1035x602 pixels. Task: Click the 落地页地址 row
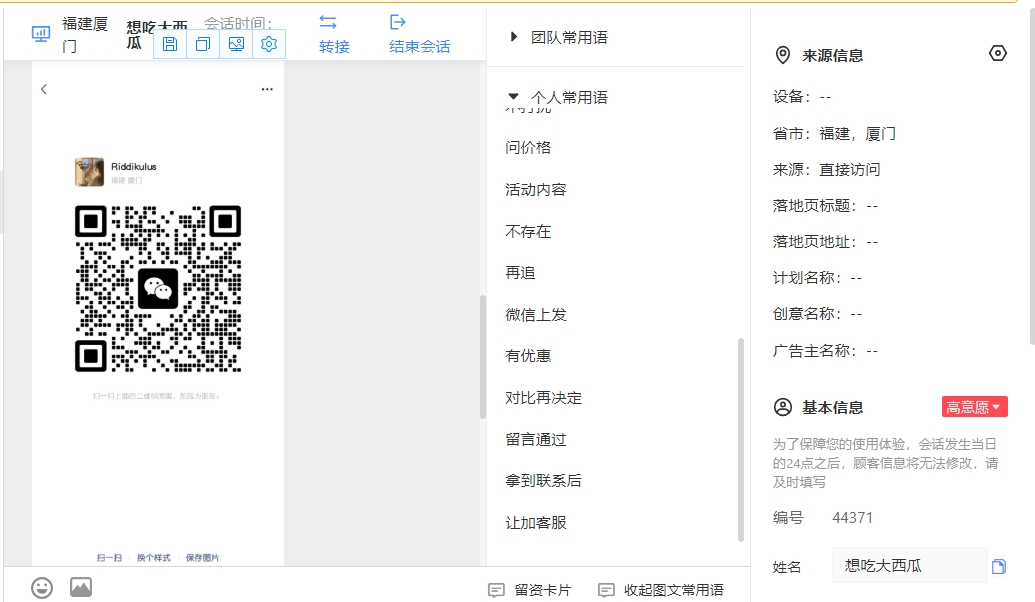pyautogui.click(x=825, y=242)
